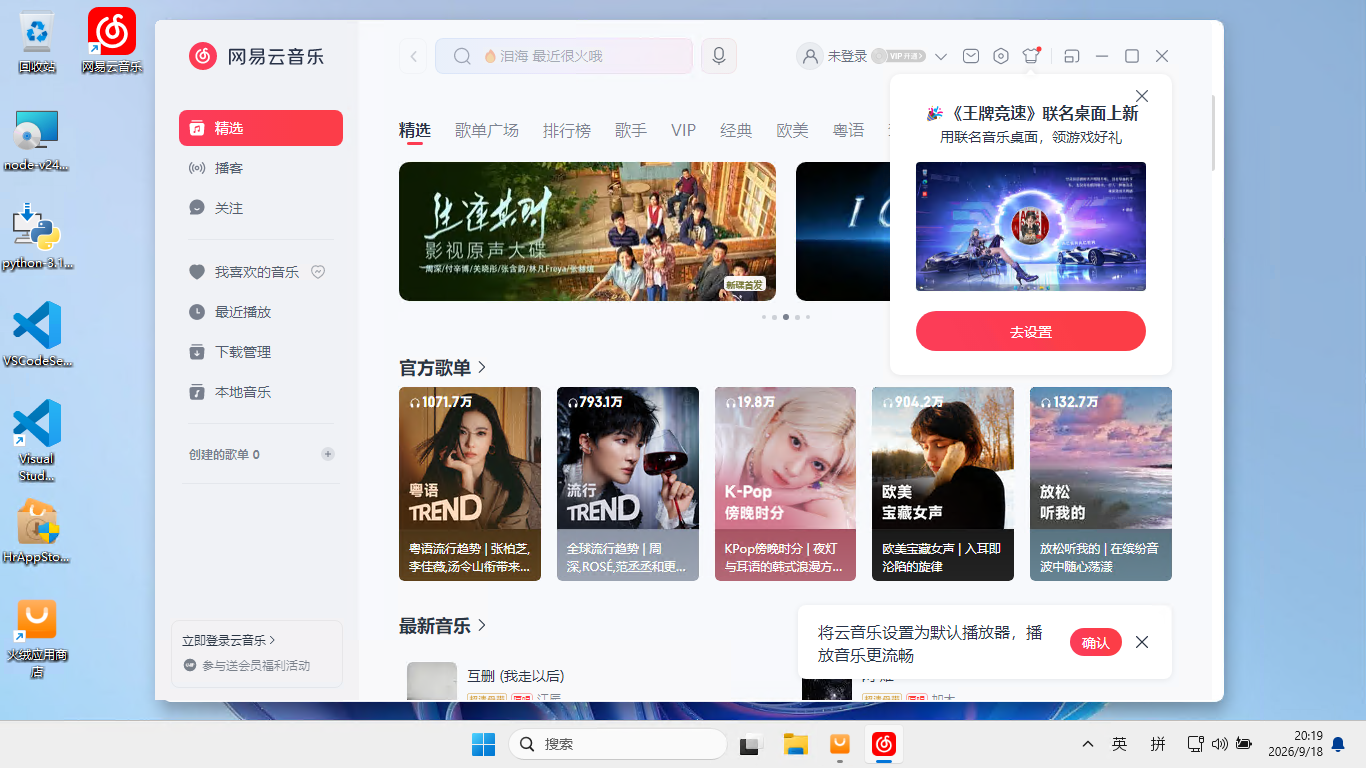Click the 去设置 button

tap(1031, 331)
